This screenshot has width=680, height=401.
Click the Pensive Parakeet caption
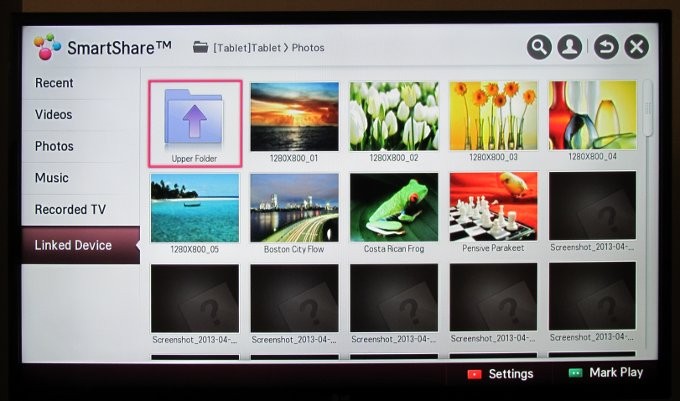(x=493, y=248)
